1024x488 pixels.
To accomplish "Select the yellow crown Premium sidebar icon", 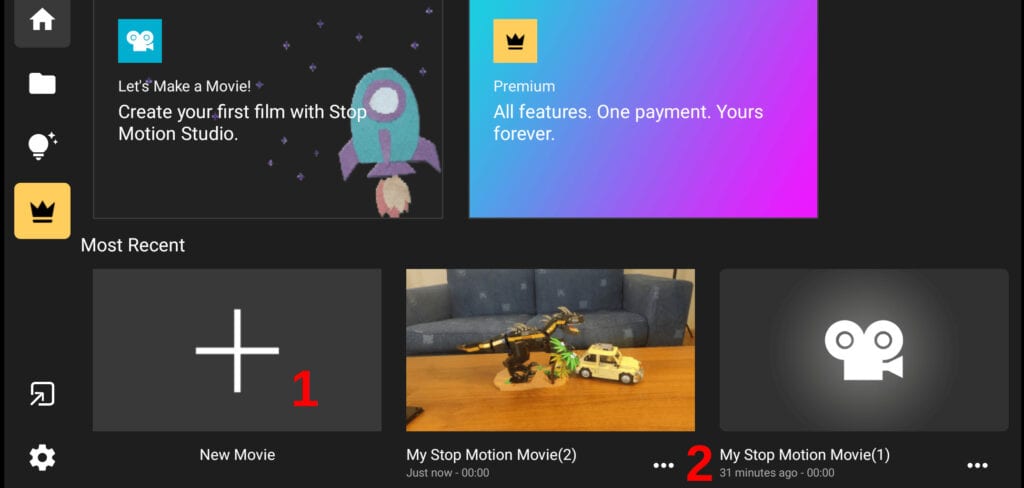I will 42,211.
